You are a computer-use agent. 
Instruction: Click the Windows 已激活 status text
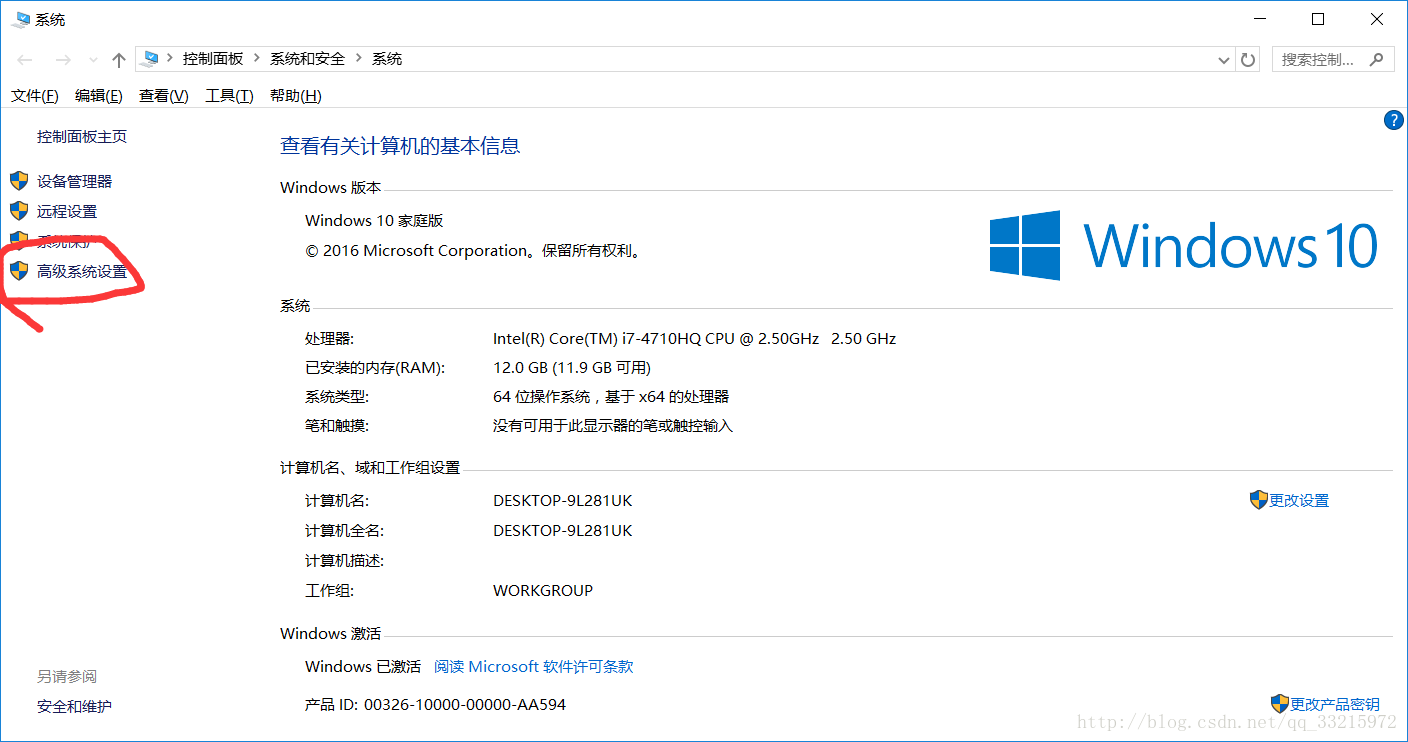tap(363, 667)
